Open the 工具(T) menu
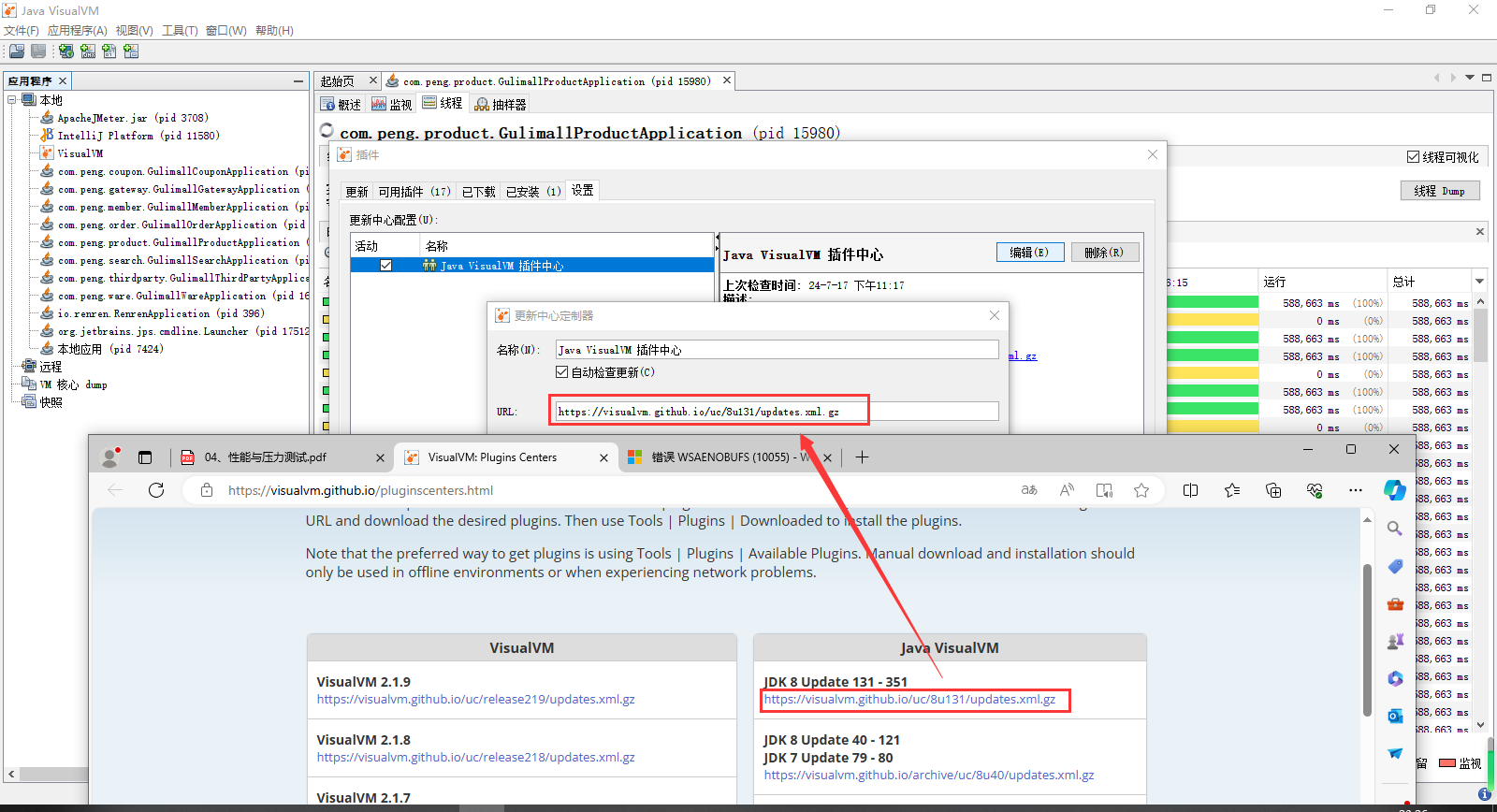The width and height of the screenshot is (1497, 812). [x=180, y=31]
